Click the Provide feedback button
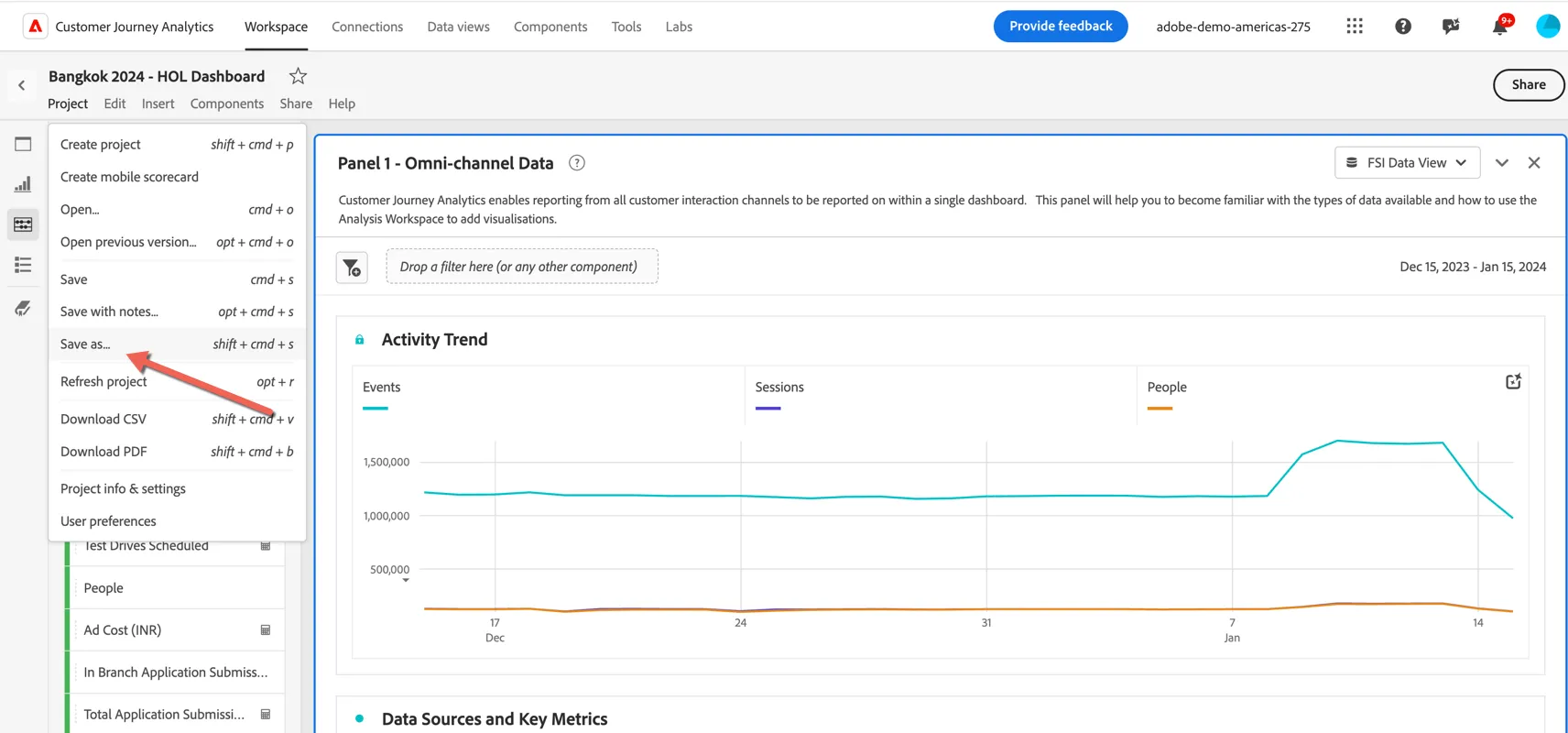The width and height of the screenshot is (1568, 733). 1061,26
